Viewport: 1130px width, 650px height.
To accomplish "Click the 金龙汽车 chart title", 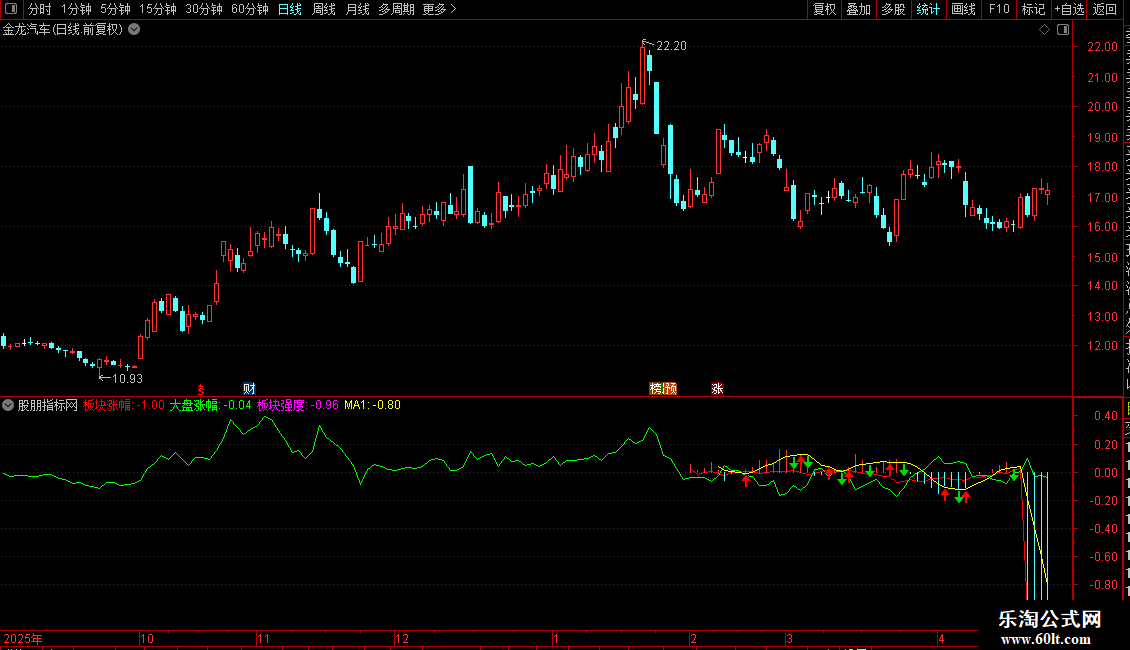I will [x=63, y=30].
